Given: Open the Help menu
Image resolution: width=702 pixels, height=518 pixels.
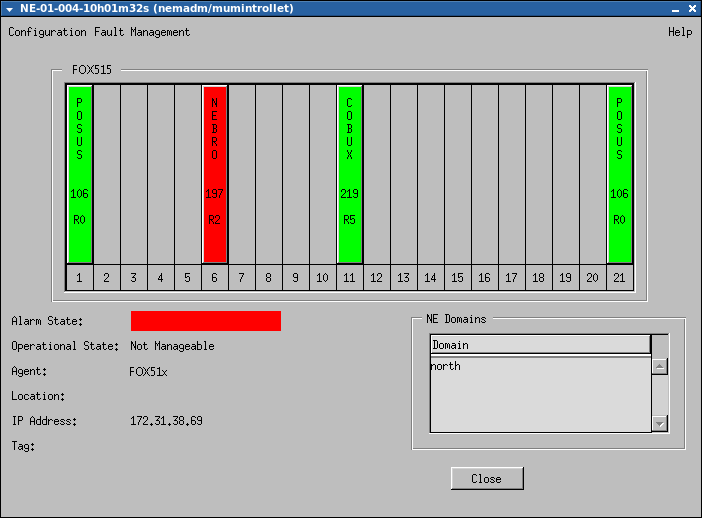Looking at the screenshot, I should (680, 32).
